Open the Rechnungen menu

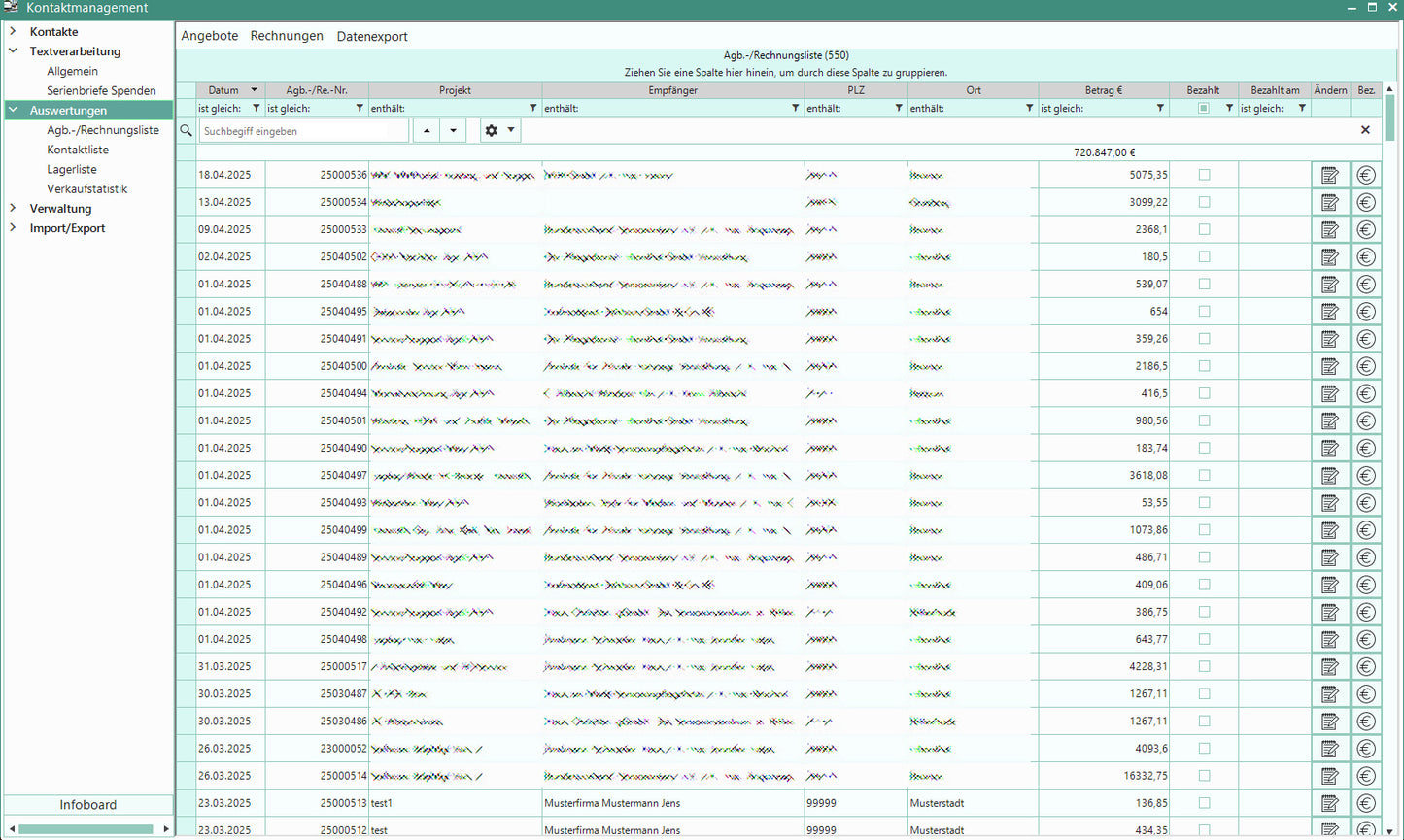click(287, 36)
